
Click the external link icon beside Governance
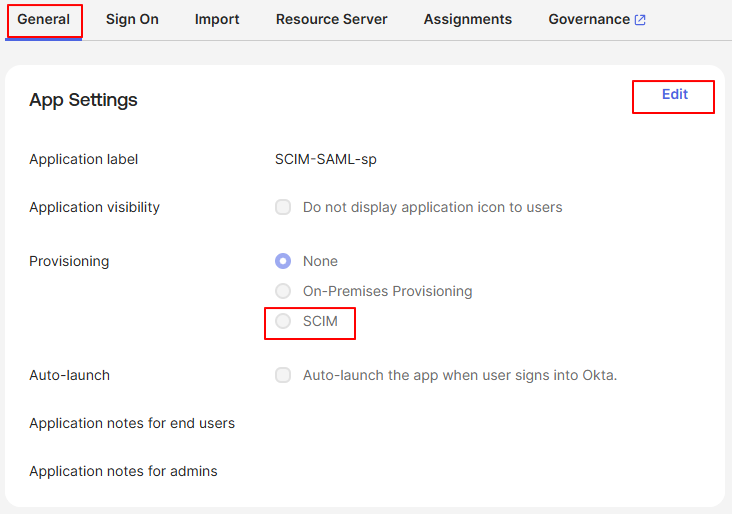[640, 20]
